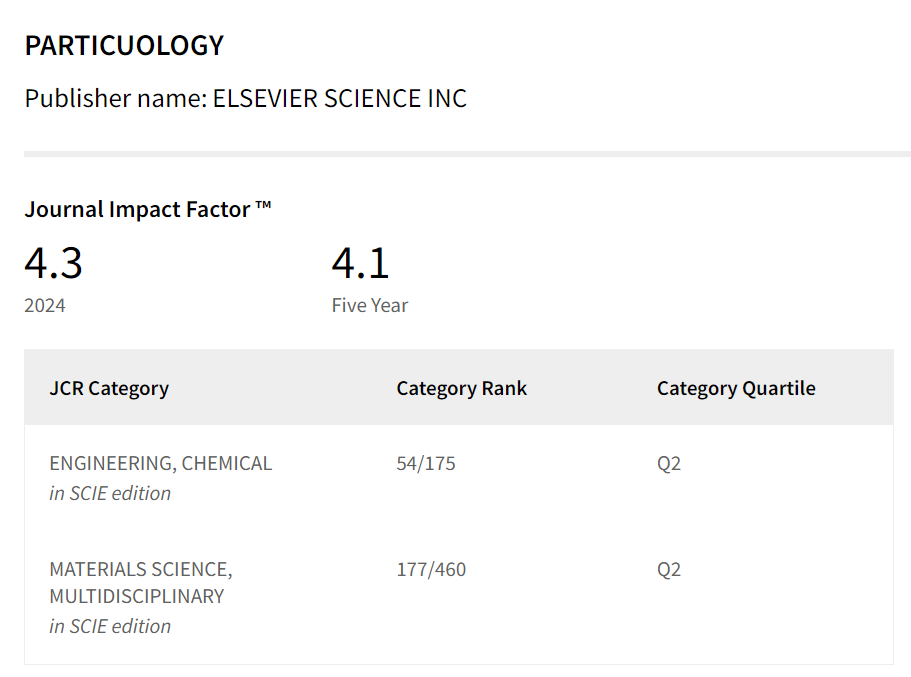Click the 177/460 category rank
This screenshot has height=677, width=911.
click(x=431, y=569)
